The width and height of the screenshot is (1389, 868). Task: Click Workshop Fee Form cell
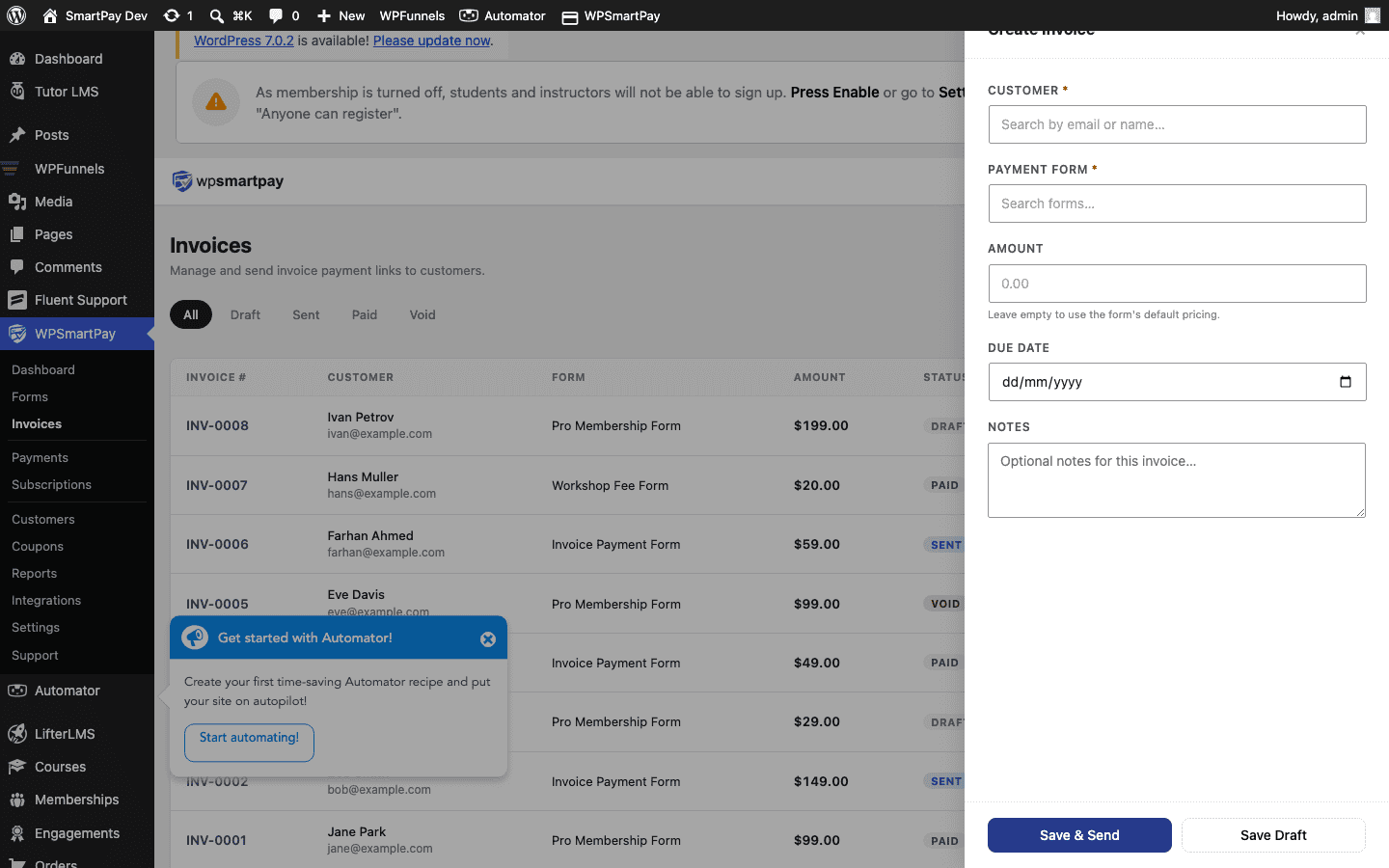pyautogui.click(x=610, y=485)
